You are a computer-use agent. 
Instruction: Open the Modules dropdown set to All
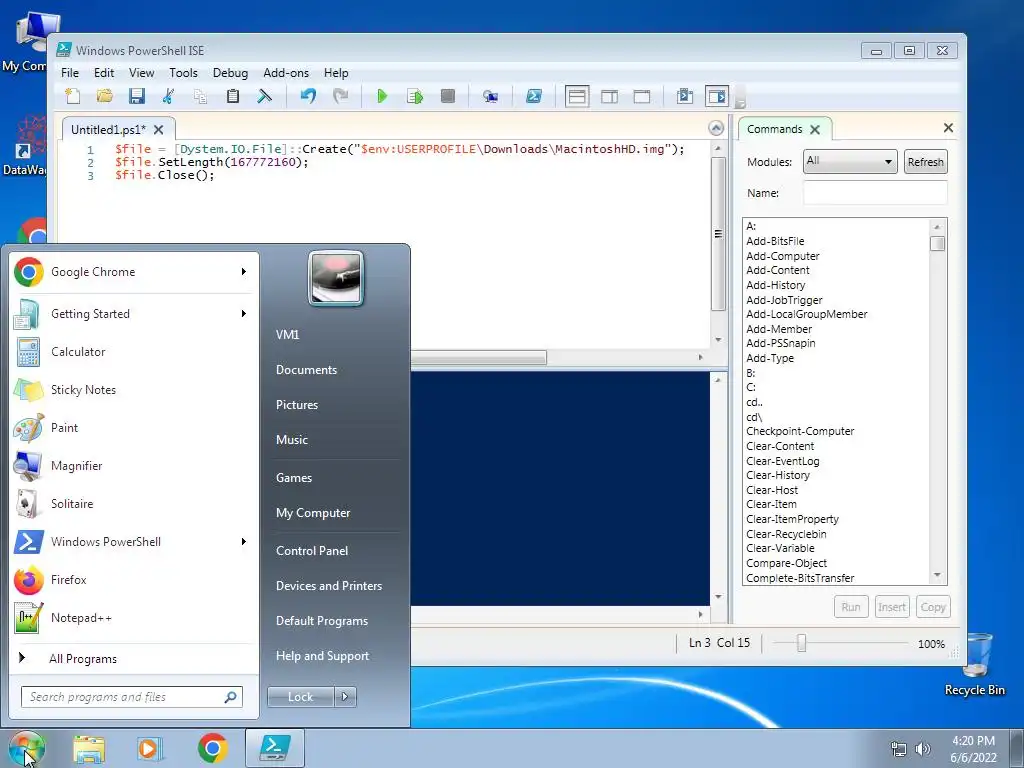pos(849,161)
